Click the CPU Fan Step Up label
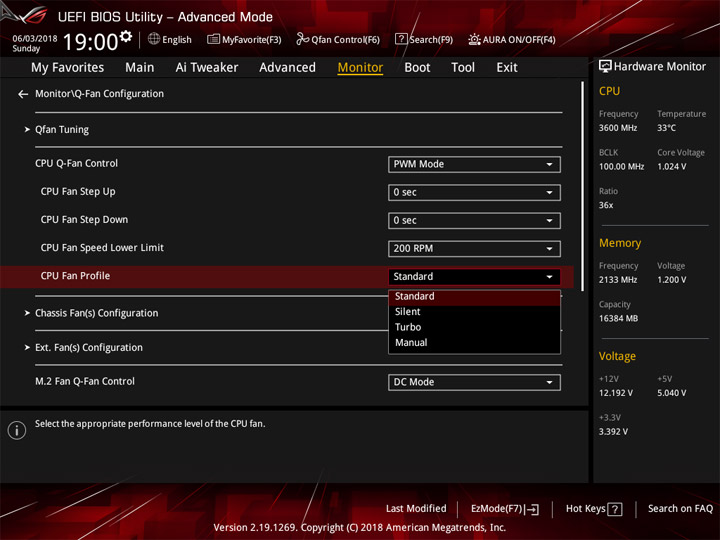The height and width of the screenshot is (540, 720). pos(78,191)
